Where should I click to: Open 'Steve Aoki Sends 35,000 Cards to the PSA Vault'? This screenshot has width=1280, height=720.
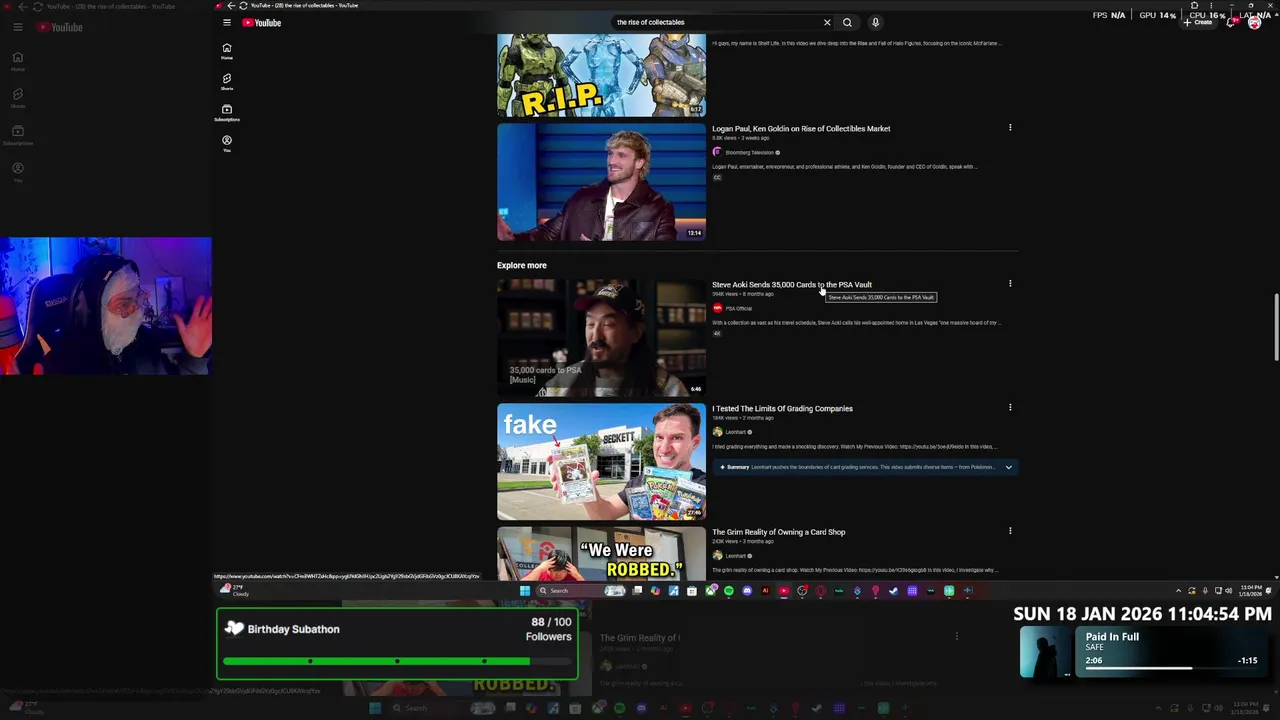click(792, 284)
